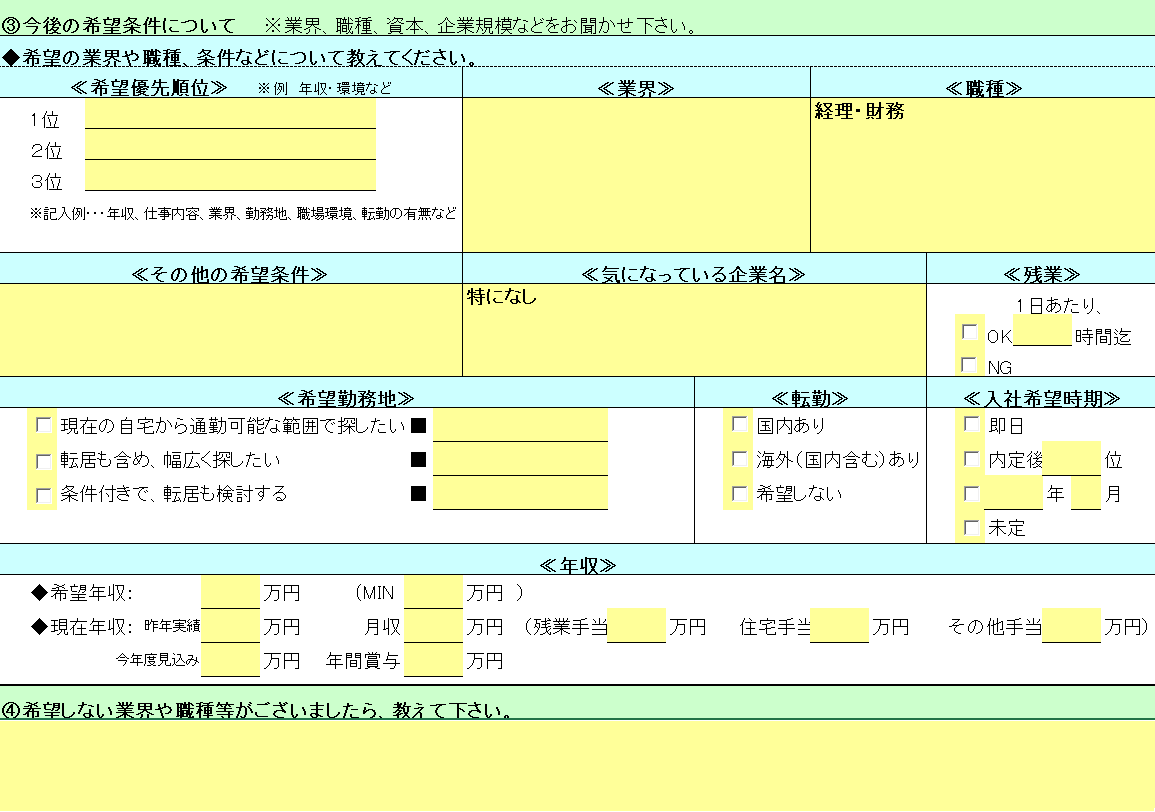Viewport: 1155px width, 812px height.
Task: Click the 内定後 period field before 位
Action: click(1072, 458)
